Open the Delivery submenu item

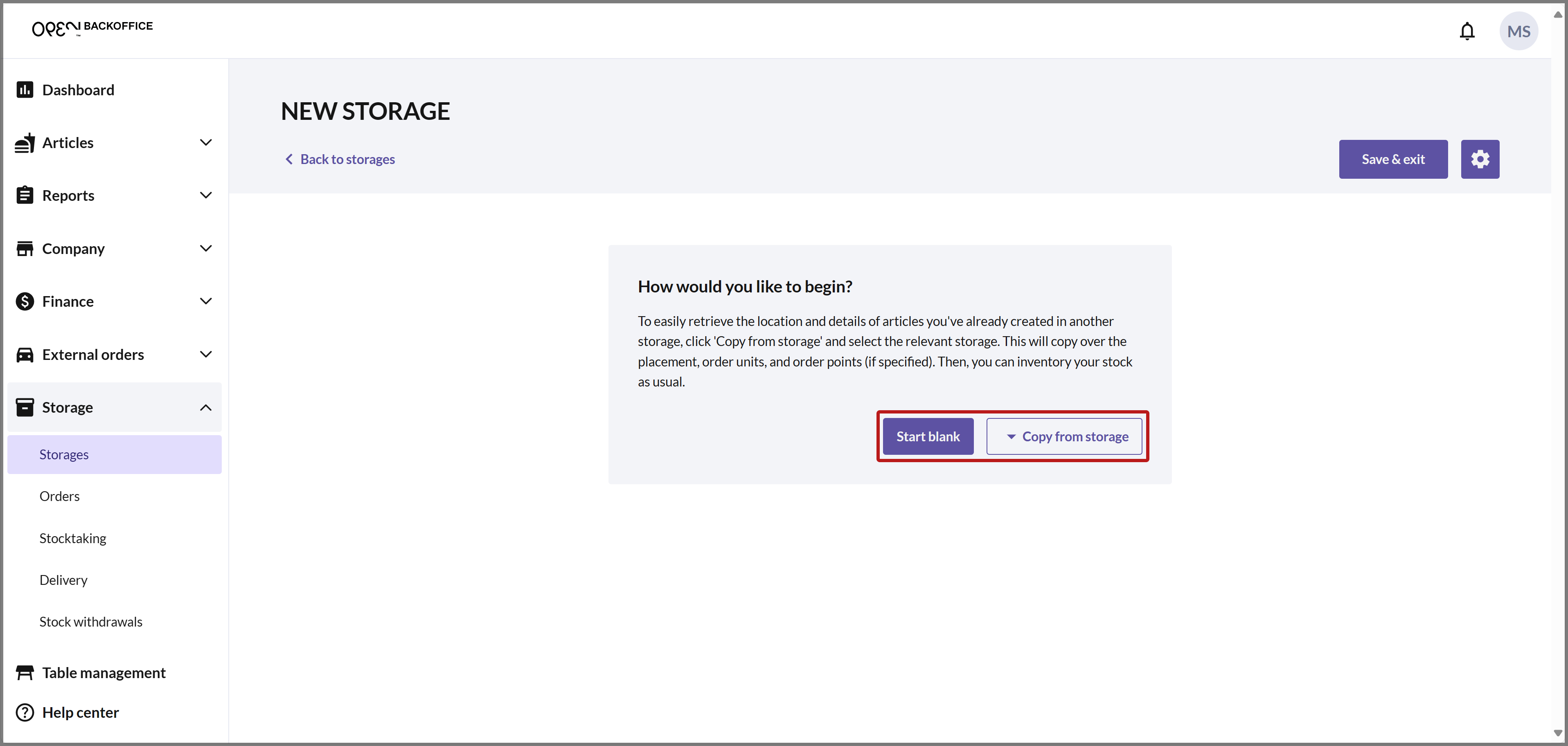(63, 580)
